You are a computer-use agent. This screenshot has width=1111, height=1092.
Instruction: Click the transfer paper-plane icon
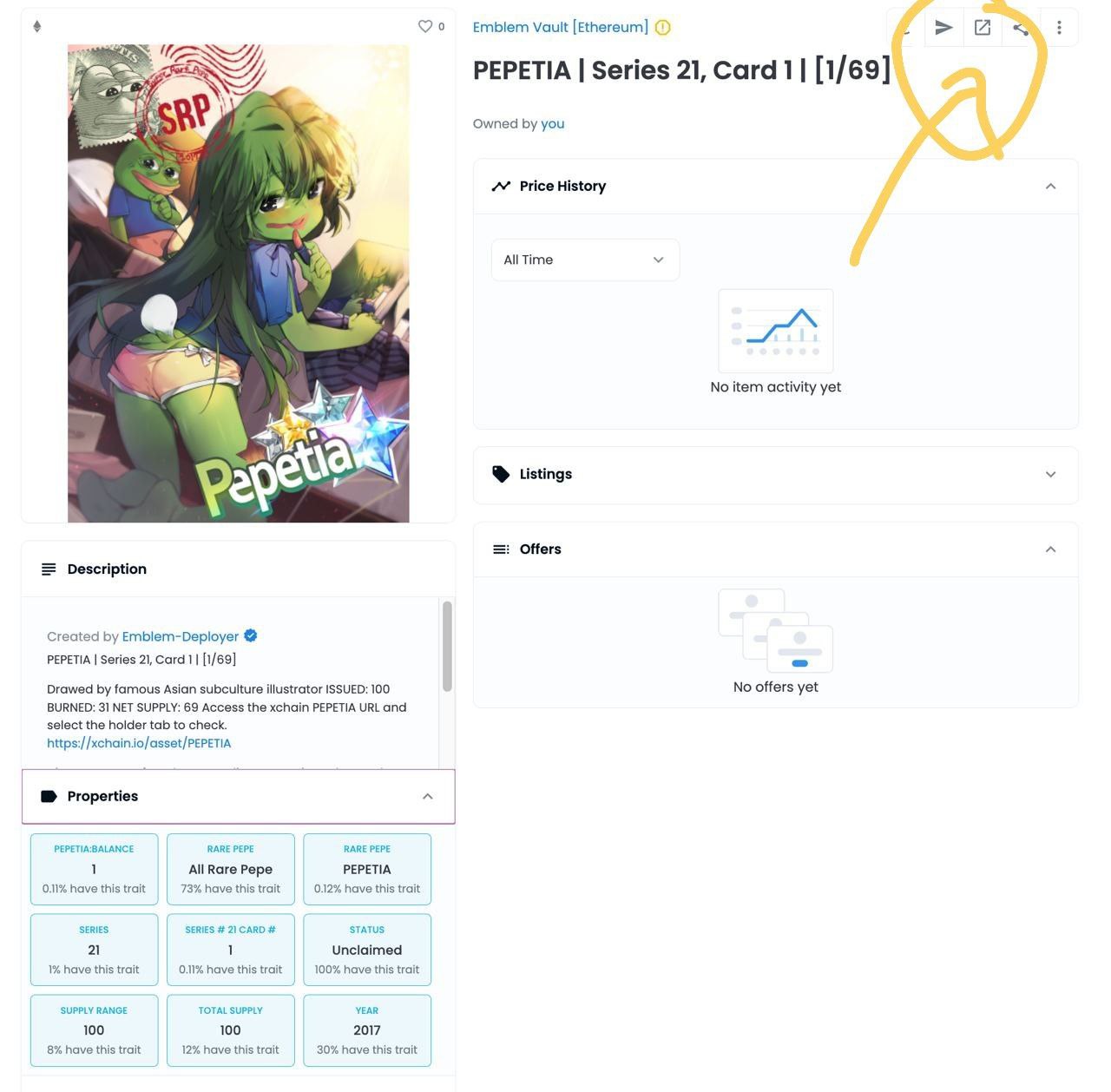click(943, 28)
